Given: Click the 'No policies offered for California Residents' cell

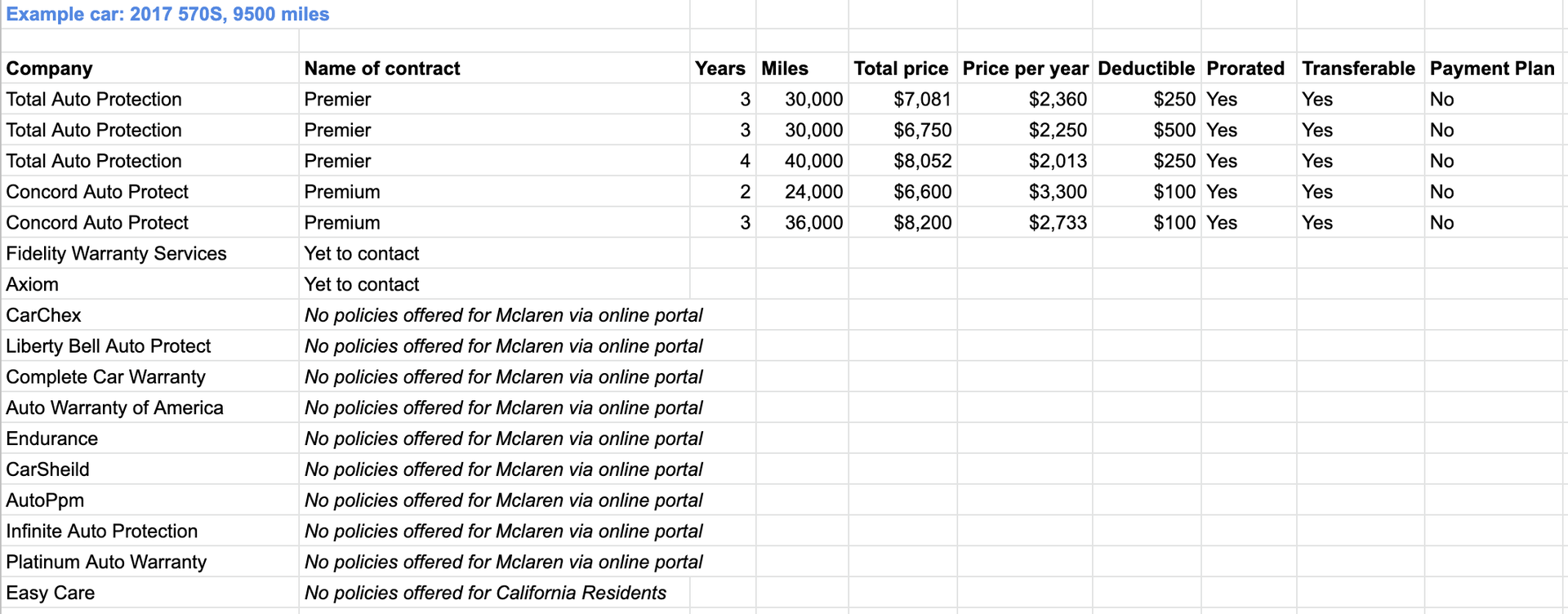Looking at the screenshot, I should (x=494, y=594).
